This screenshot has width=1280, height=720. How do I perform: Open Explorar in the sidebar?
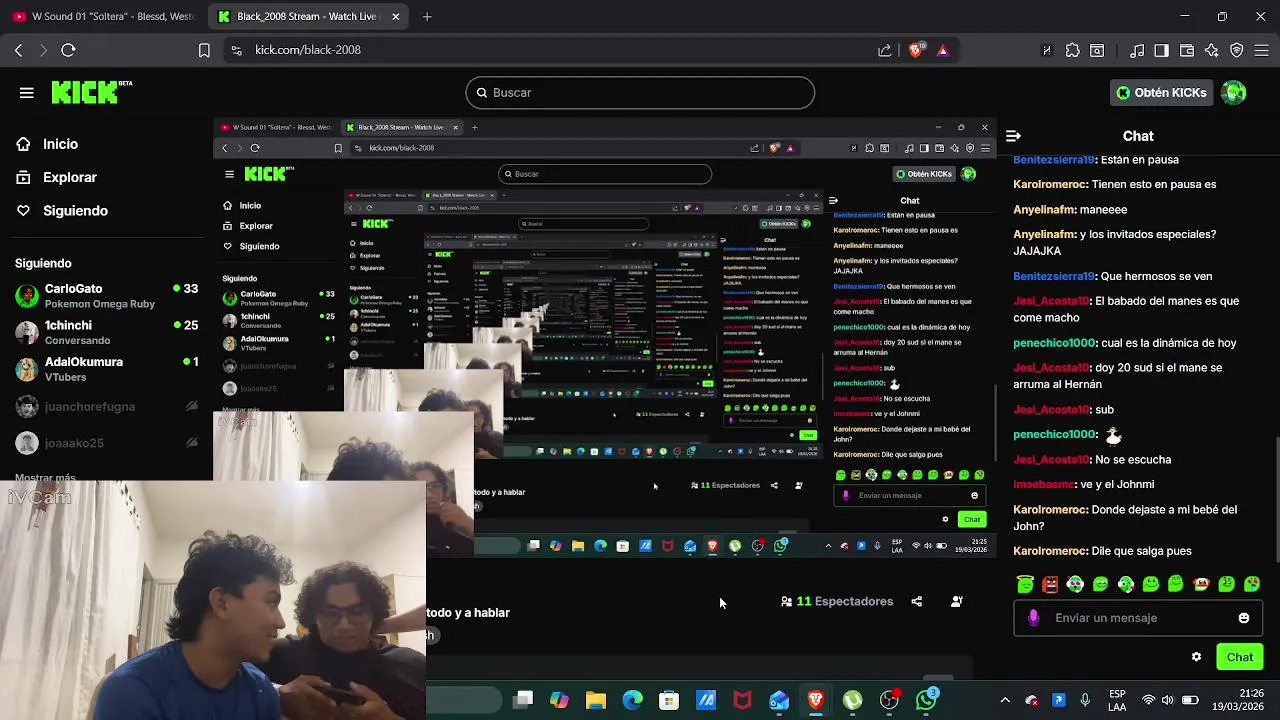(56, 177)
